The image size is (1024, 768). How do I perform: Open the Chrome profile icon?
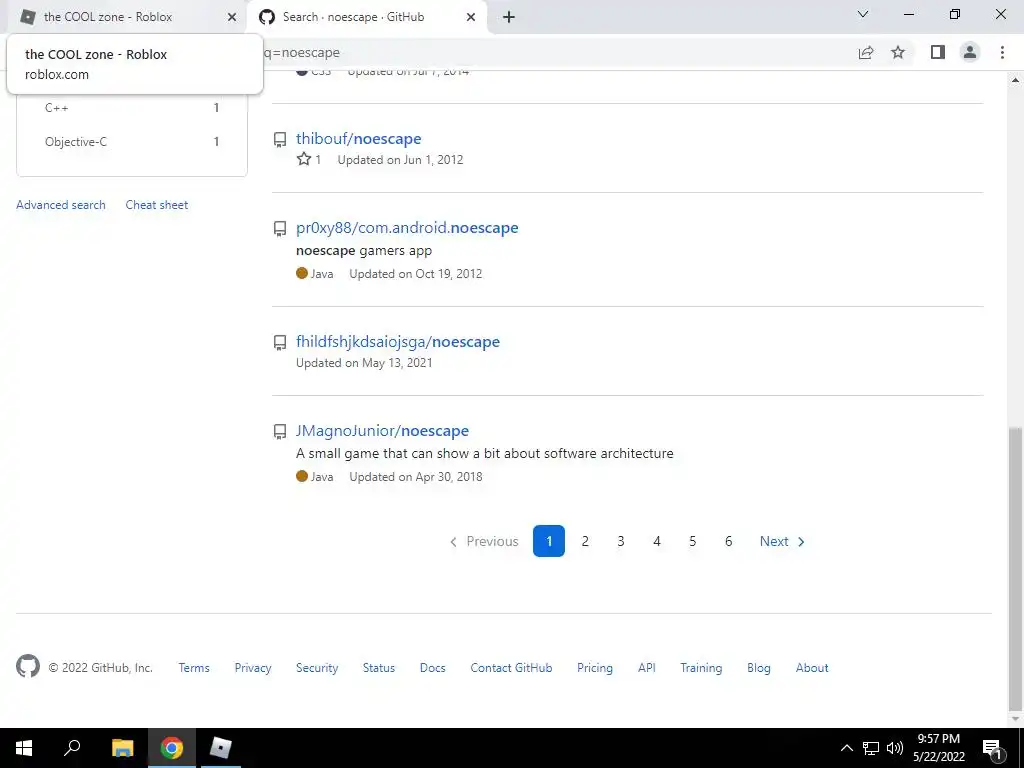[970, 52]
